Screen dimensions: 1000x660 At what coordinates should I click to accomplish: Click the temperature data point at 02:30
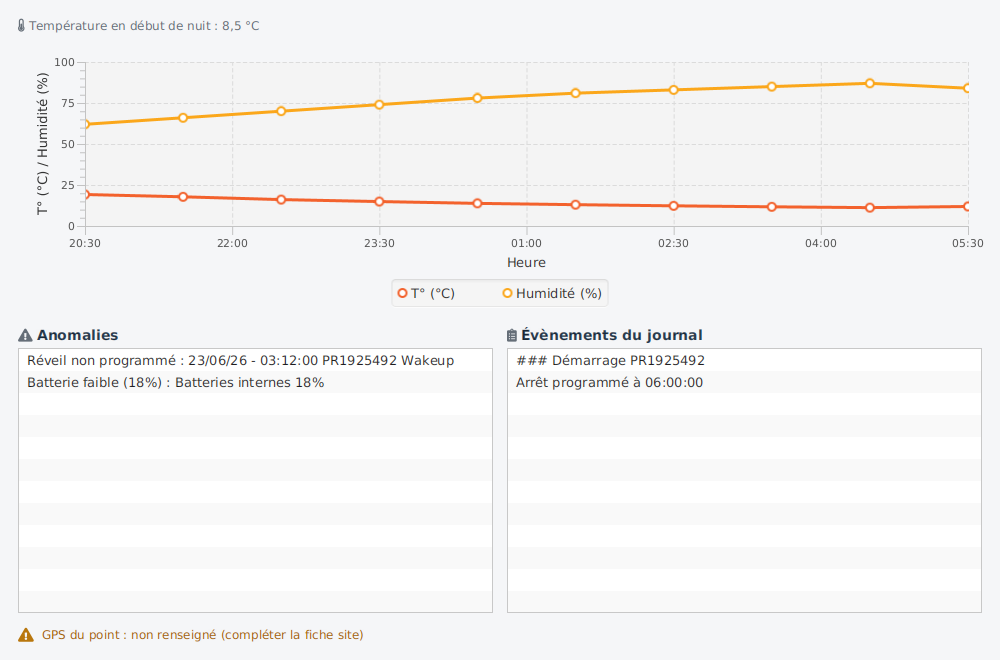pyautogui.click(x=673, y=206)
